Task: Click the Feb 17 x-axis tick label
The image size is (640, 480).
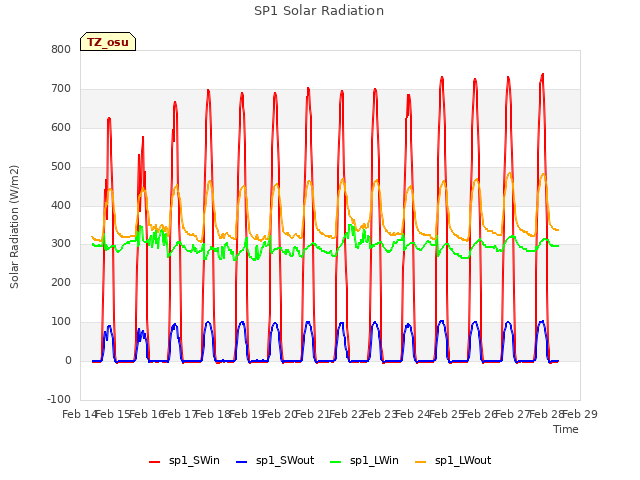Action: click(180, 414)
